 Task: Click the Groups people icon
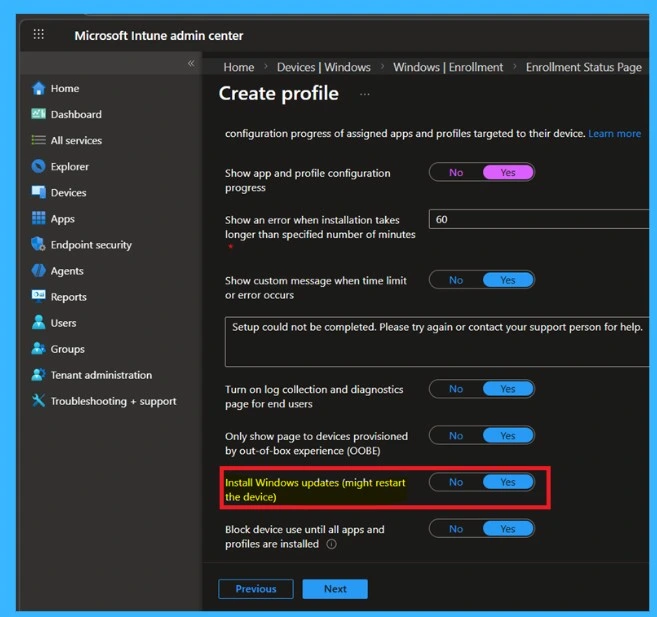(39, 349)
